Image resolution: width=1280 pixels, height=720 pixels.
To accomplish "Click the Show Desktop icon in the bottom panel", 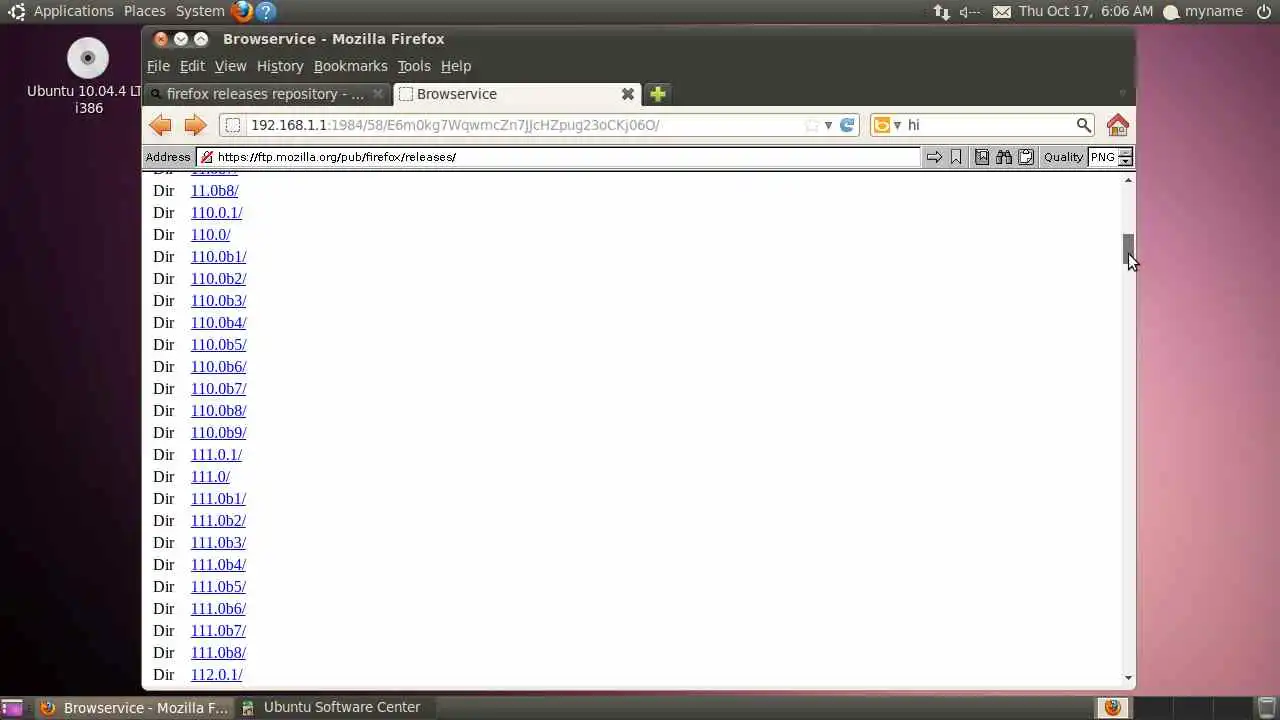I will coord(12,707).
